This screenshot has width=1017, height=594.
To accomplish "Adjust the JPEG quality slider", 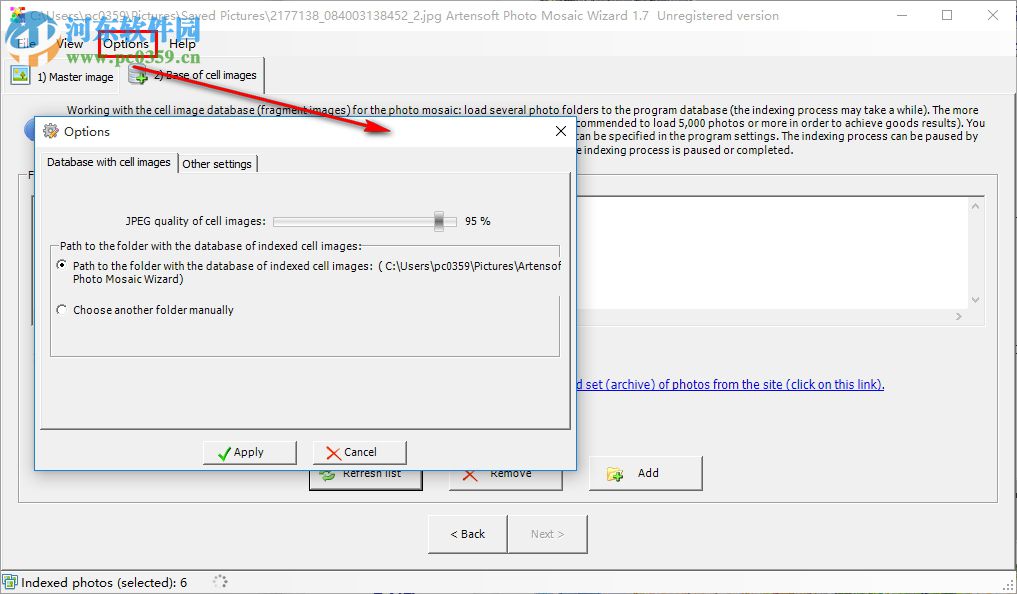I will click(x=437, y=221).
